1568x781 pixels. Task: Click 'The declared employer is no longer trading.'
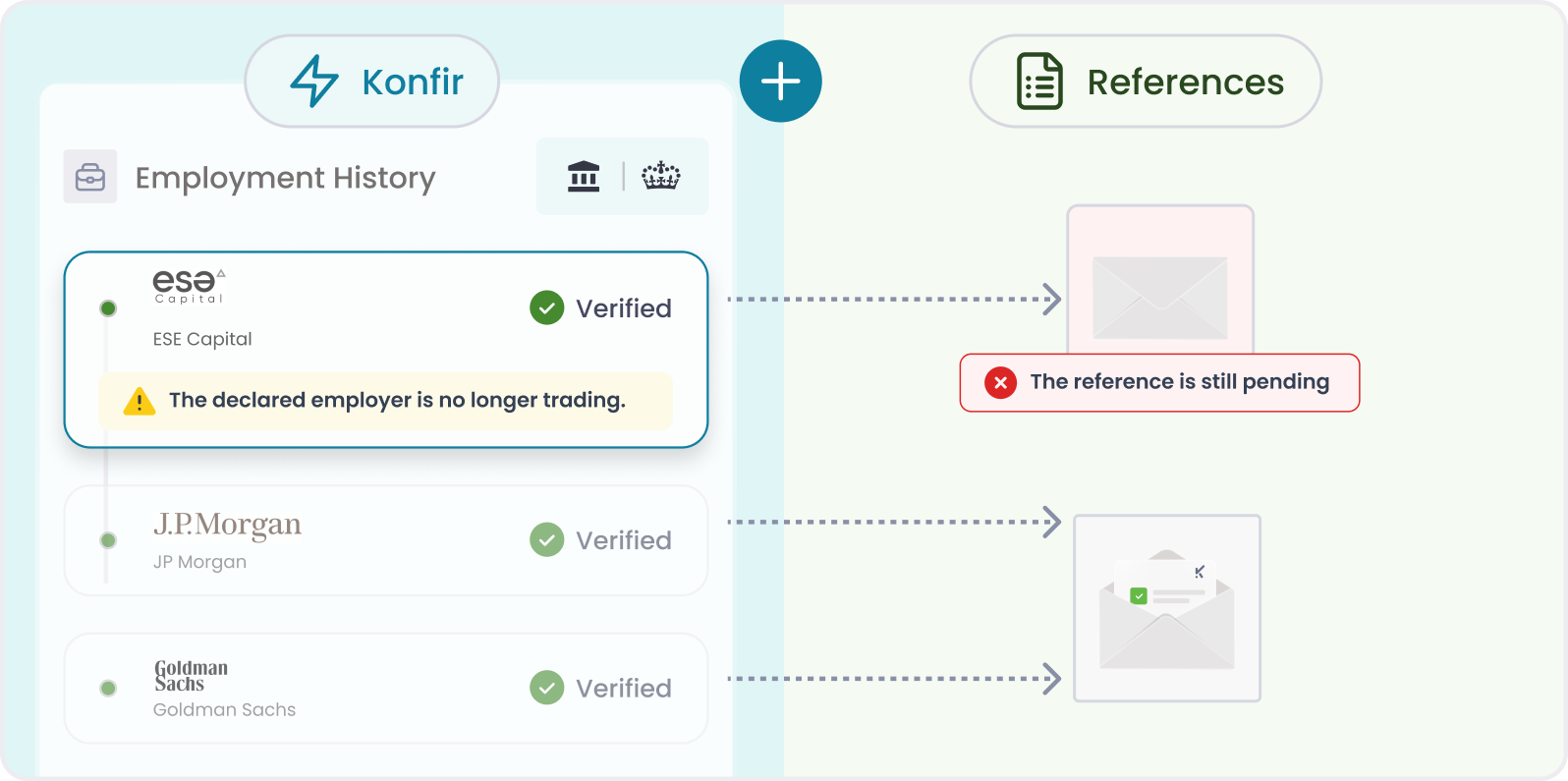397,400
